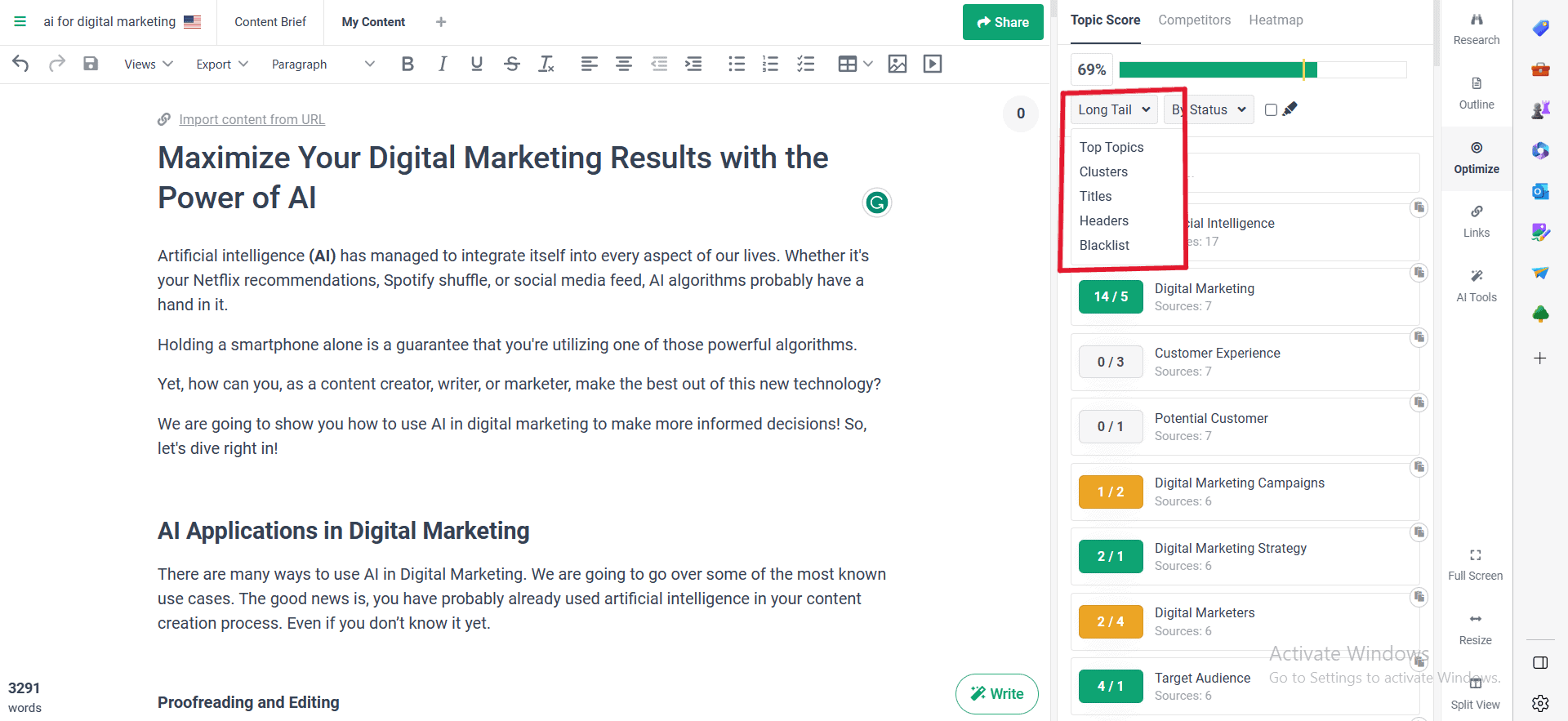Decrease indent of paragraph
This screenshot has height=721, width=1568.
point(659,64)
